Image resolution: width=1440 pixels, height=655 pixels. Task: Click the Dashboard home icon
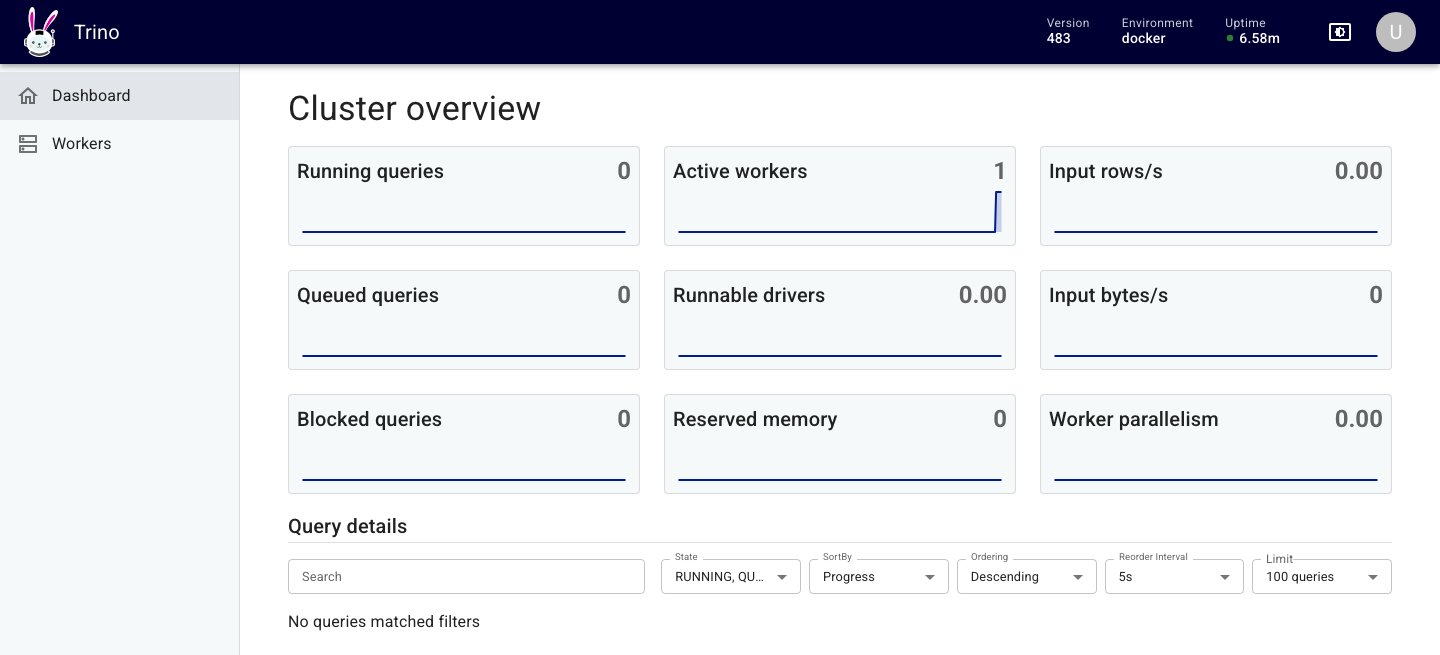point(28,96)
